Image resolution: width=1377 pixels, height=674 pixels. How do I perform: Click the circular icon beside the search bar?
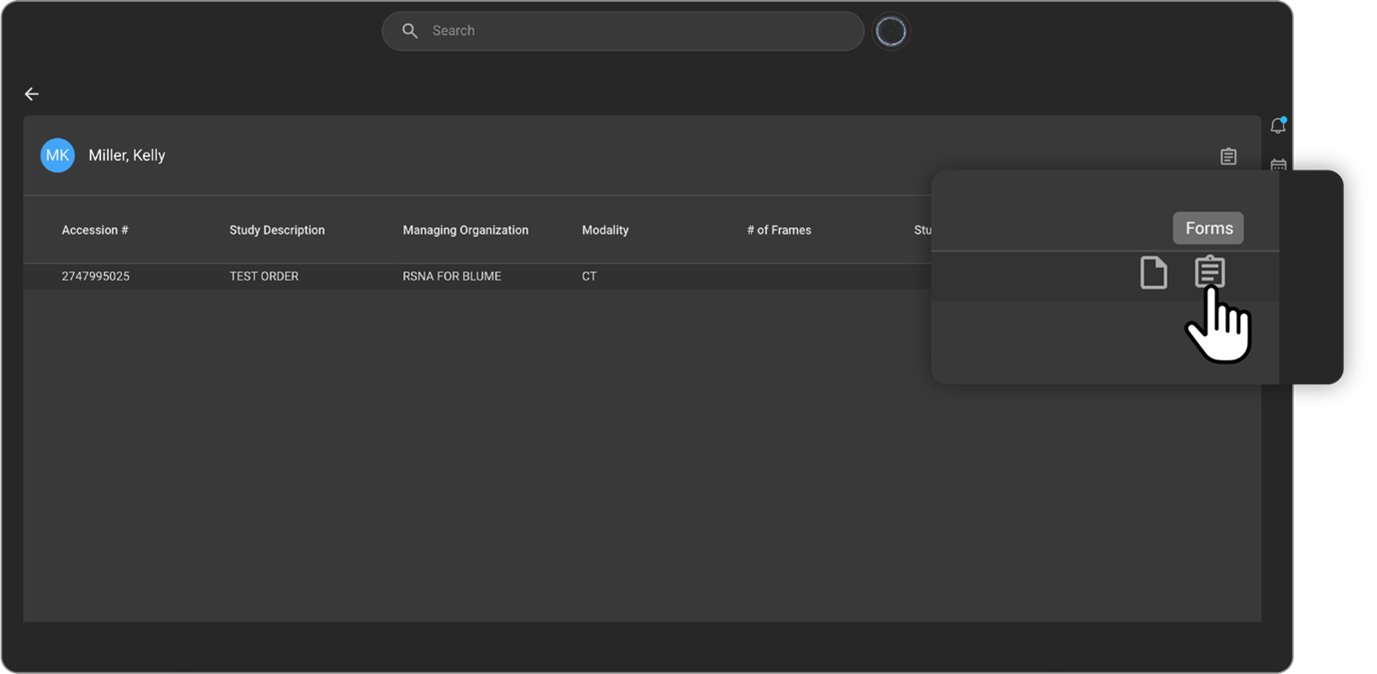pyautogui.click(x=890, y=32)
